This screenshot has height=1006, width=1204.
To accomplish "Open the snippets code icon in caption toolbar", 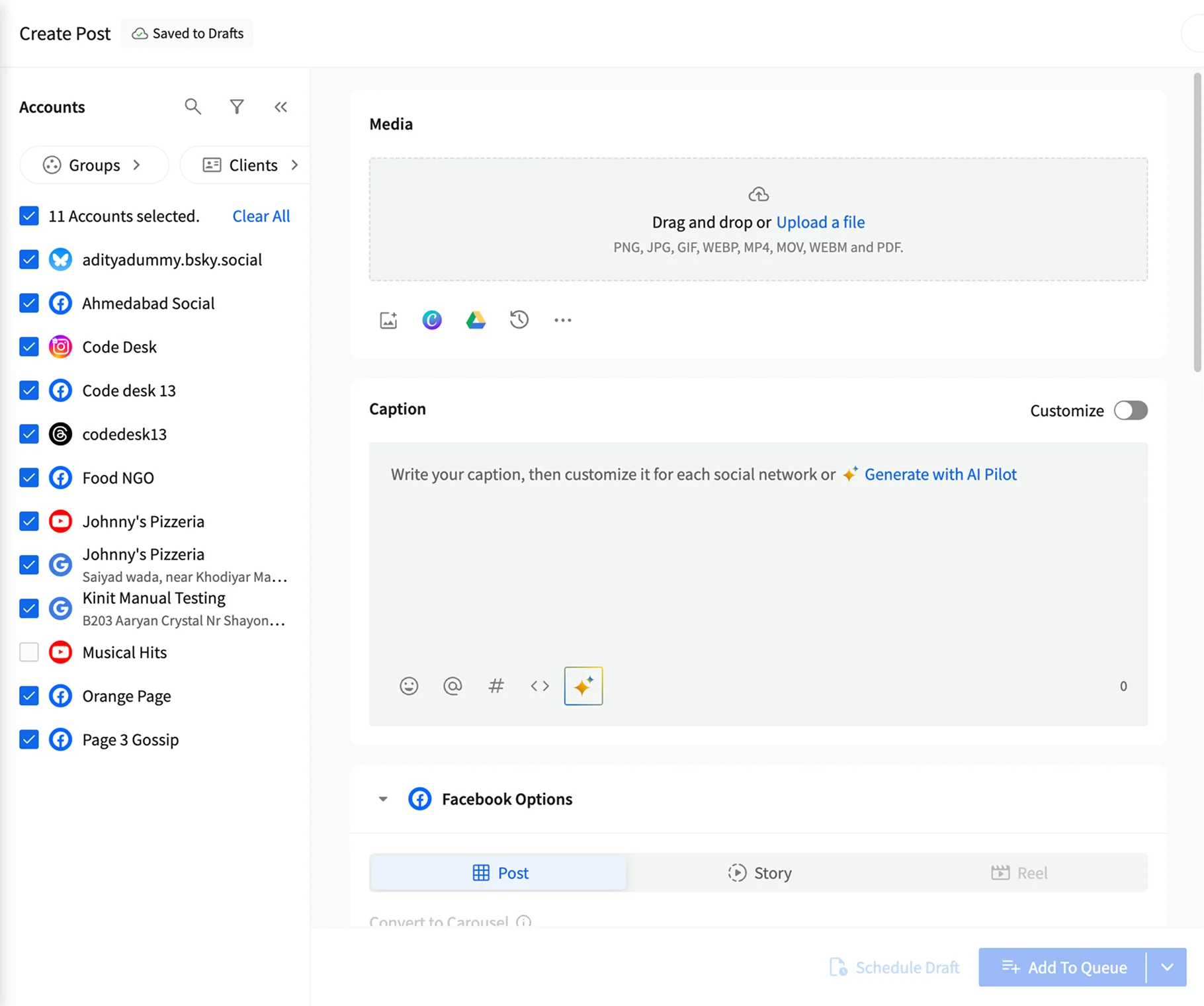I will [539, 686].
